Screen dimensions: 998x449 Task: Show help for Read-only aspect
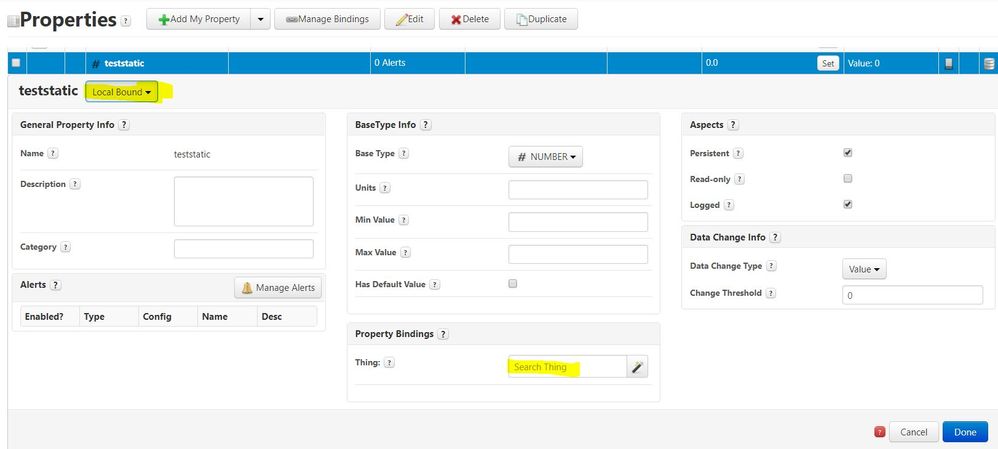739,180
